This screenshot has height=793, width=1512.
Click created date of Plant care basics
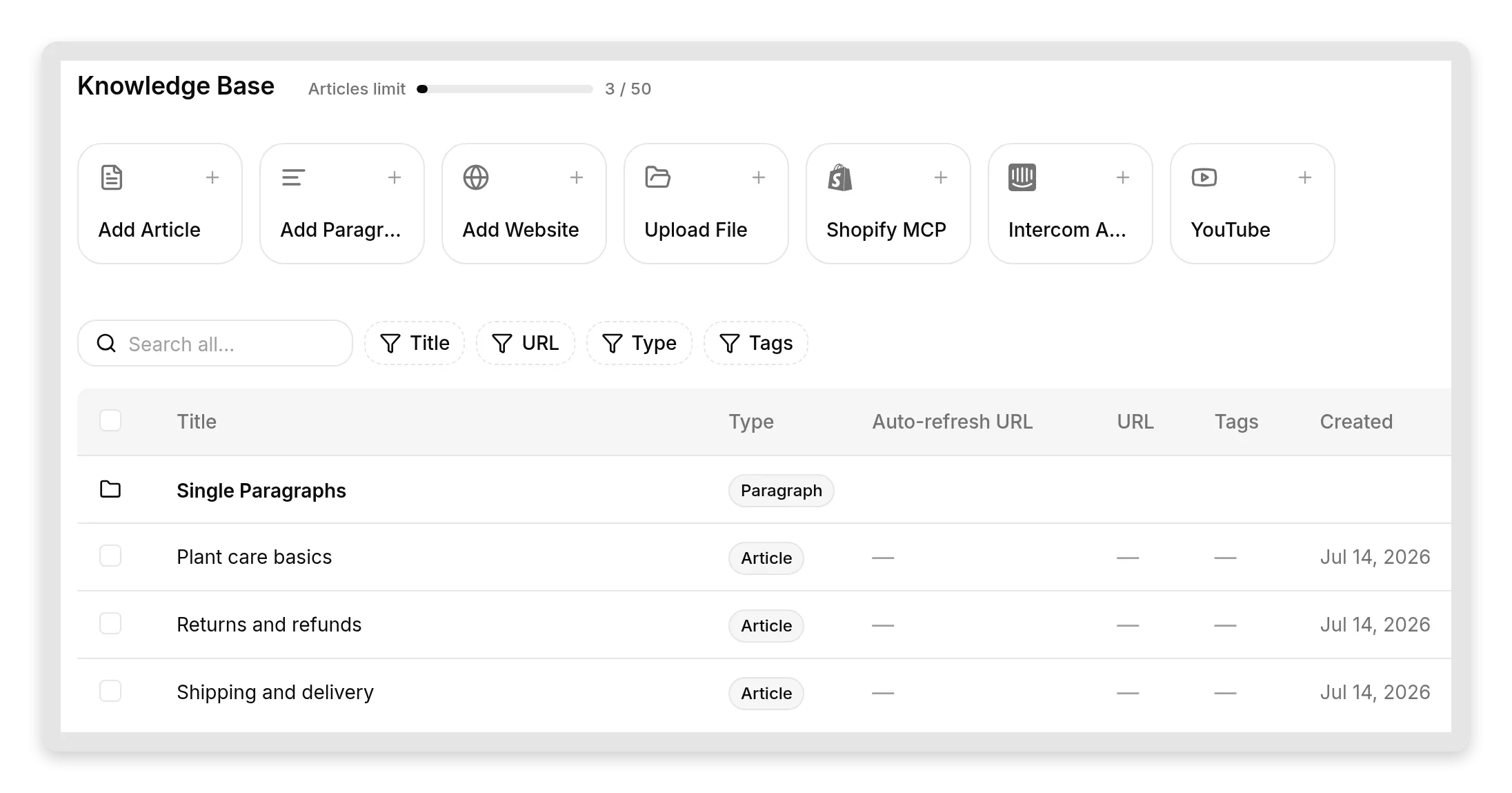click(1375, 557)
